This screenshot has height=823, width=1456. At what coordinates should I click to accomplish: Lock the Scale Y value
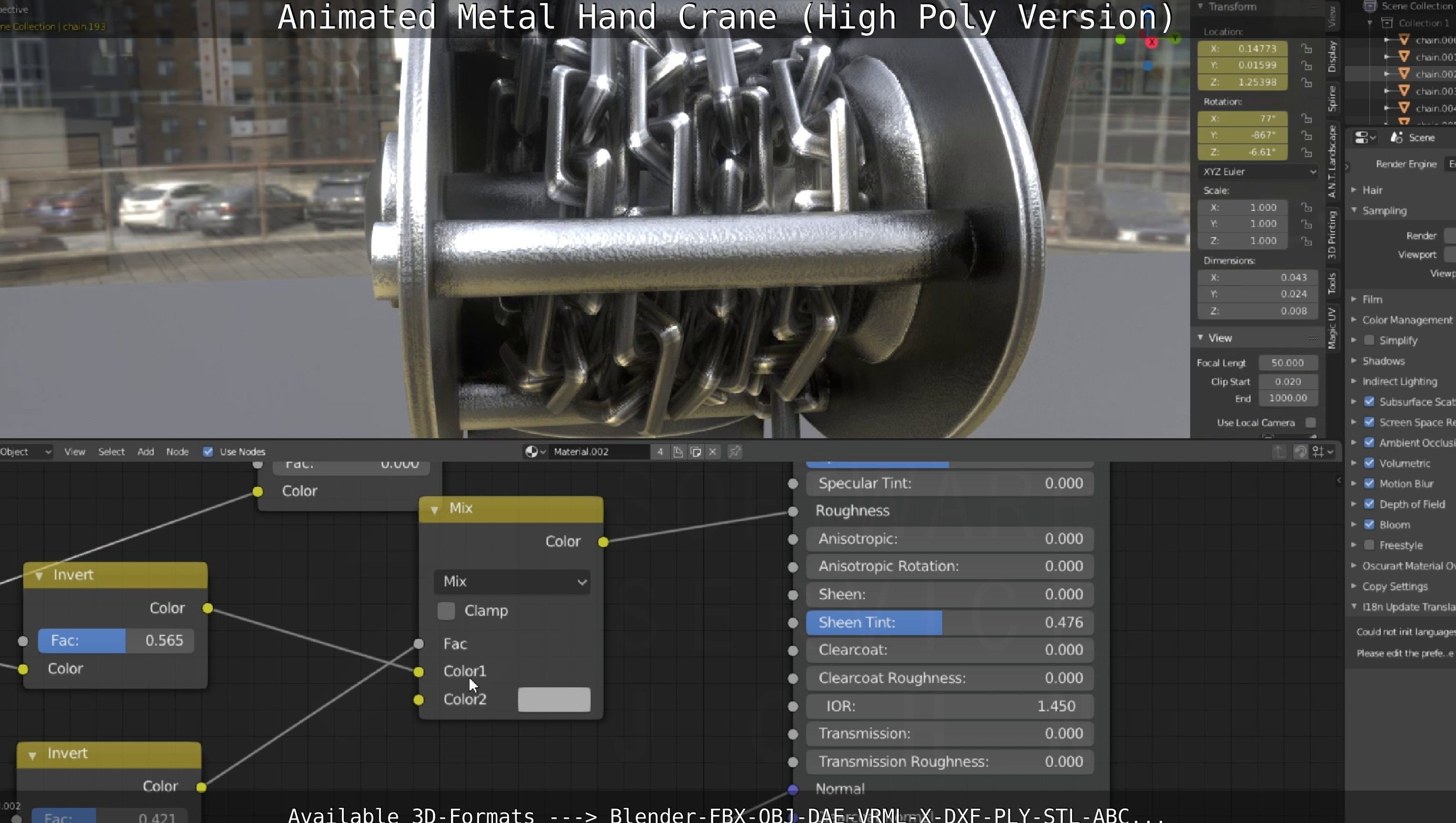click(1306, 224)
